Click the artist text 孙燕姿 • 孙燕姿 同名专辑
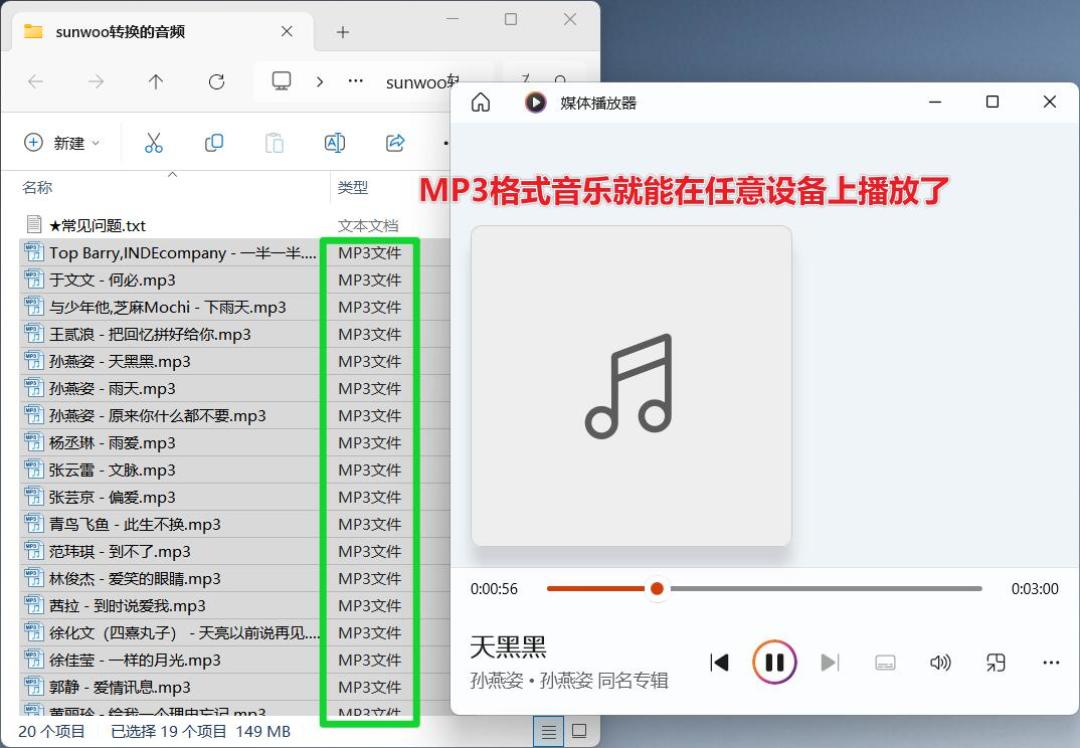This screenshot has height=748, width=1080. point(569,681)
